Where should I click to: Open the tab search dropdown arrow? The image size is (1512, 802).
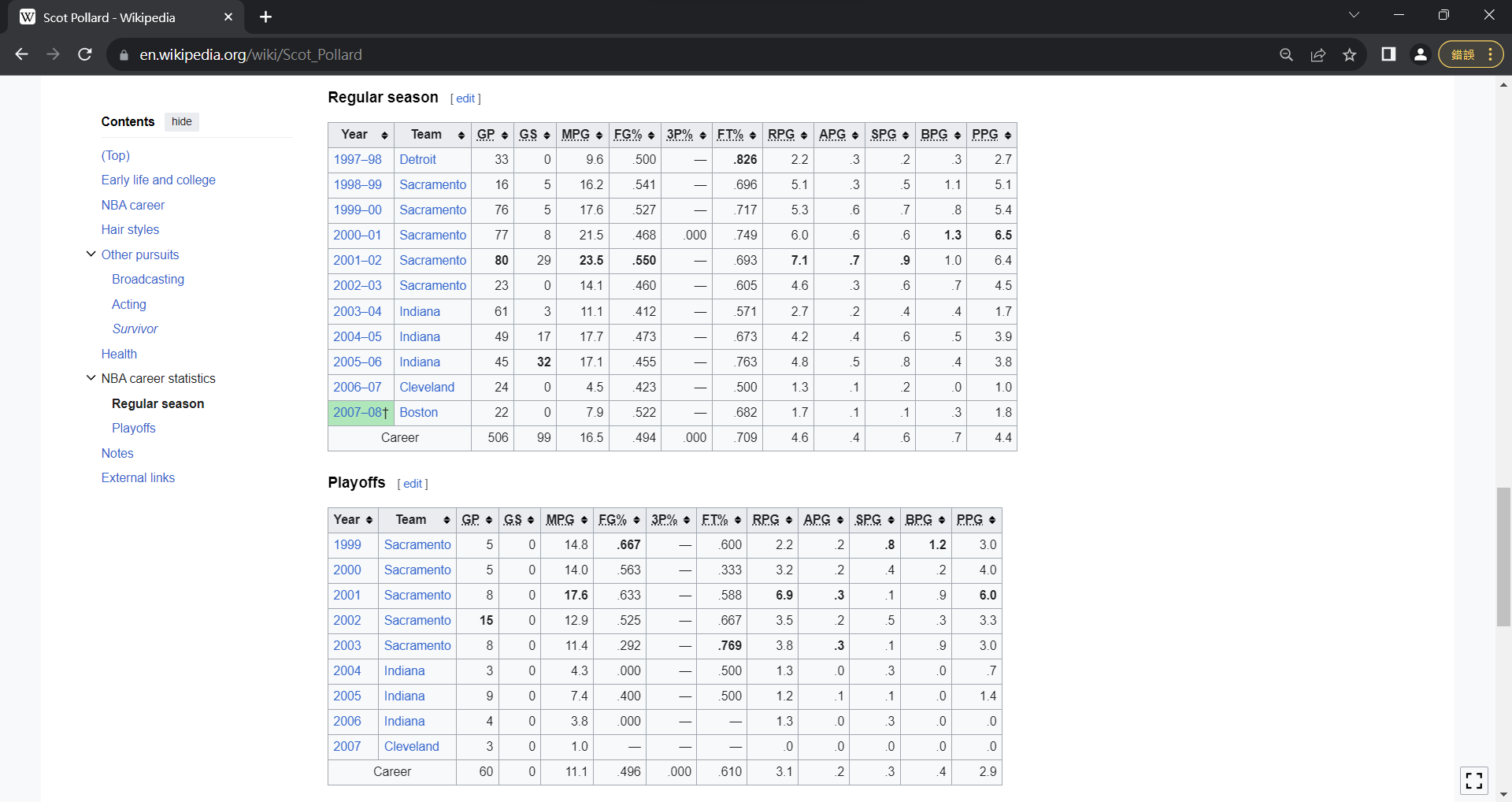point(1354,15)
